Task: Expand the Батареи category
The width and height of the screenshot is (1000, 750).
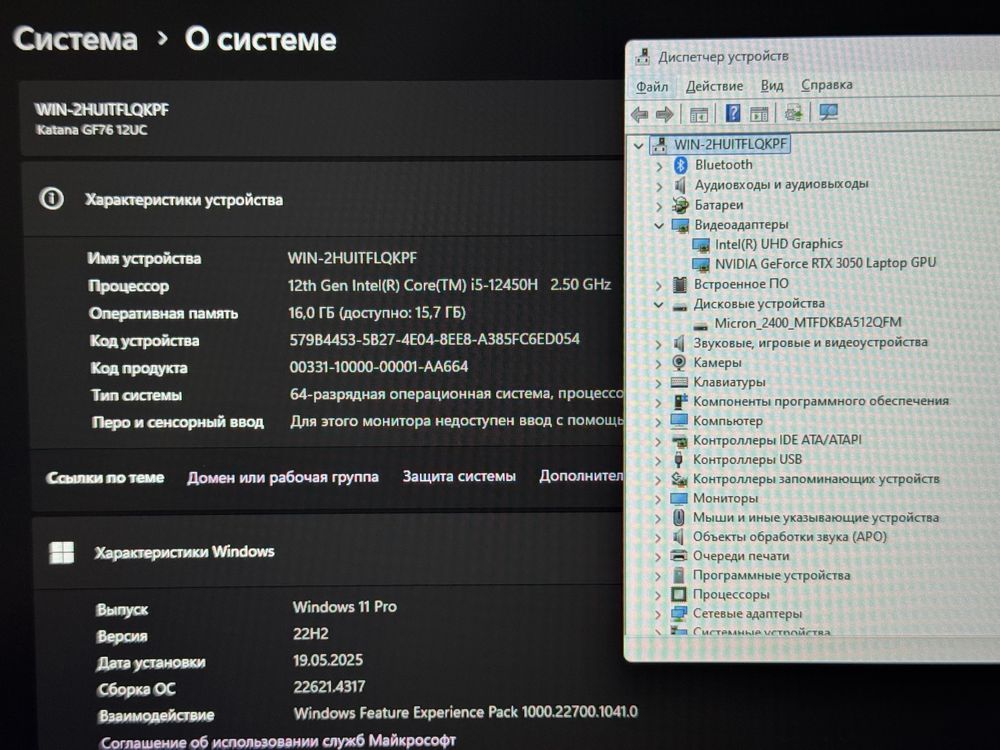Action: [x=659, y=206]
